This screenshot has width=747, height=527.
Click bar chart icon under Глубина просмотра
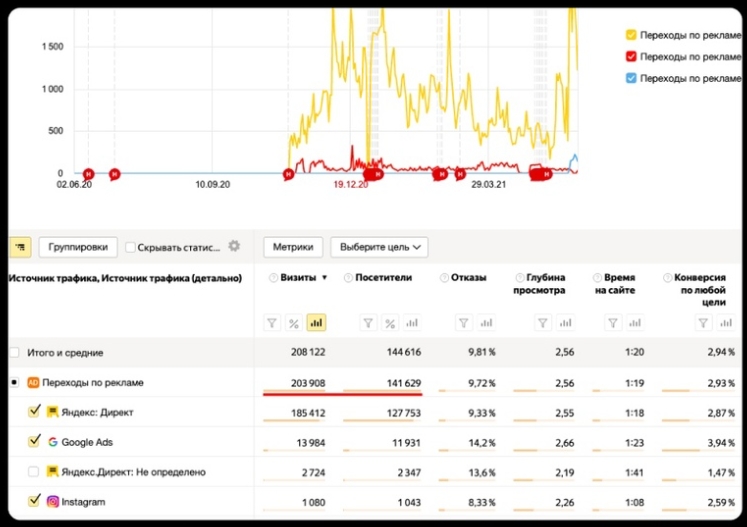pyautogui.click(x=565, y=323)
